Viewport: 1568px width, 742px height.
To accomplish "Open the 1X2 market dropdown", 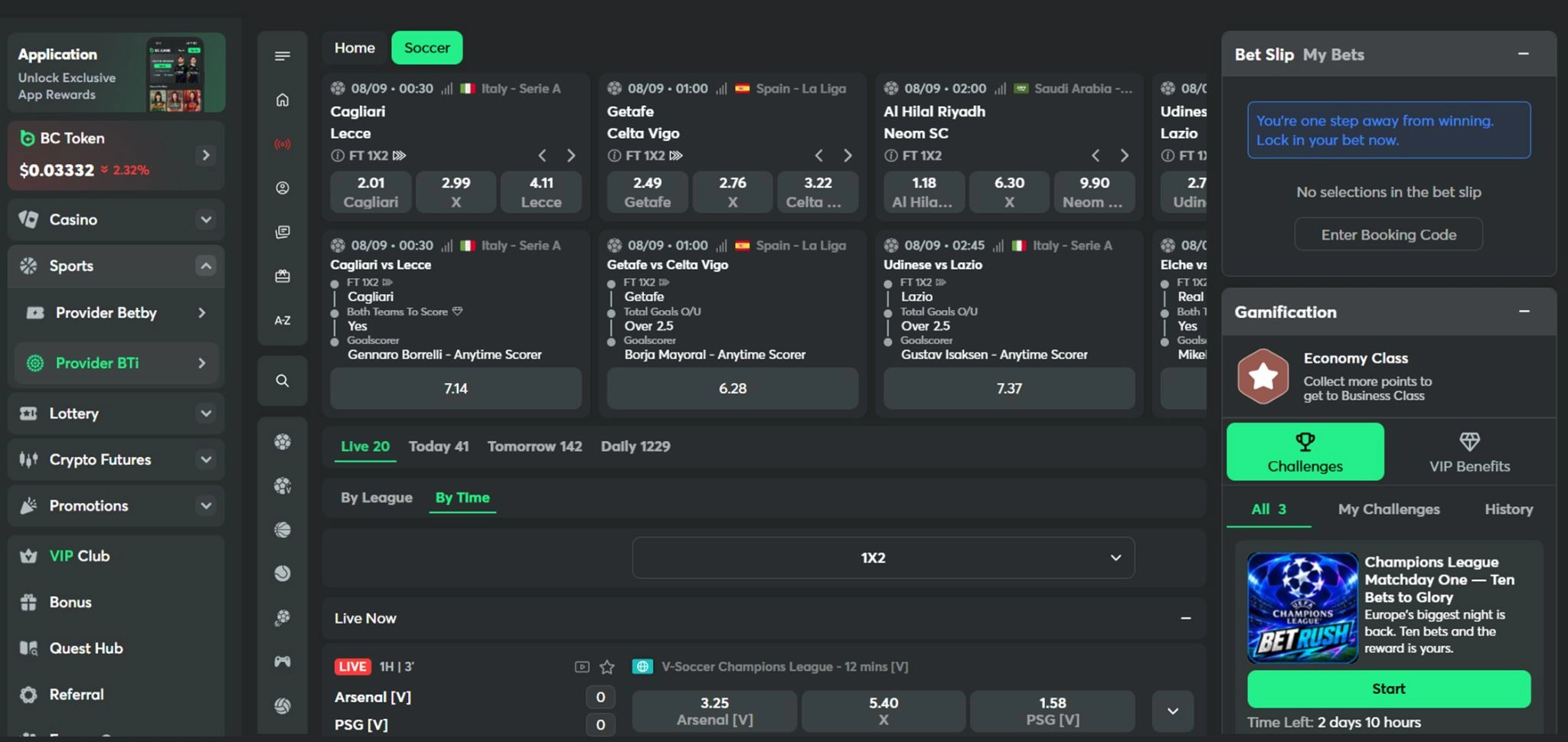I will [x=883, y=557].
